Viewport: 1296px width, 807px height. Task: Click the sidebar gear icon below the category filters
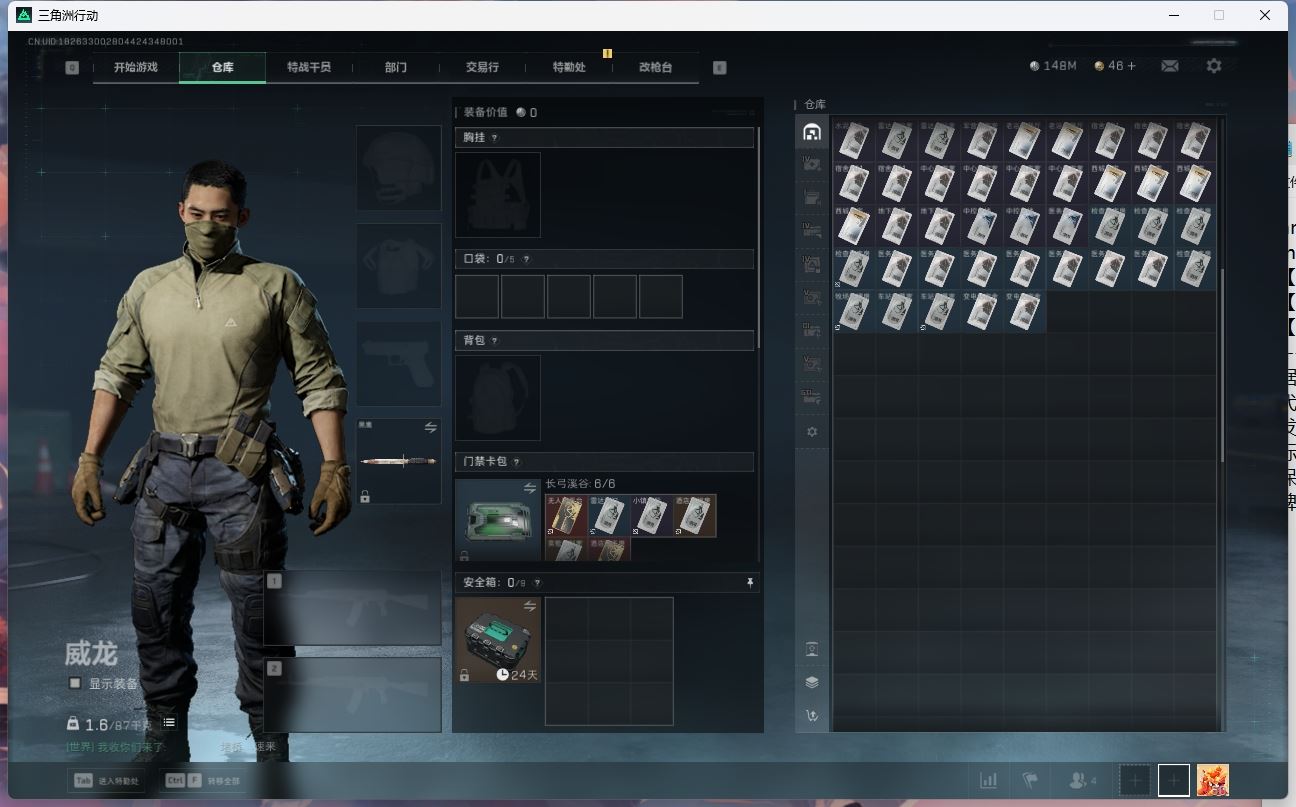811,432
